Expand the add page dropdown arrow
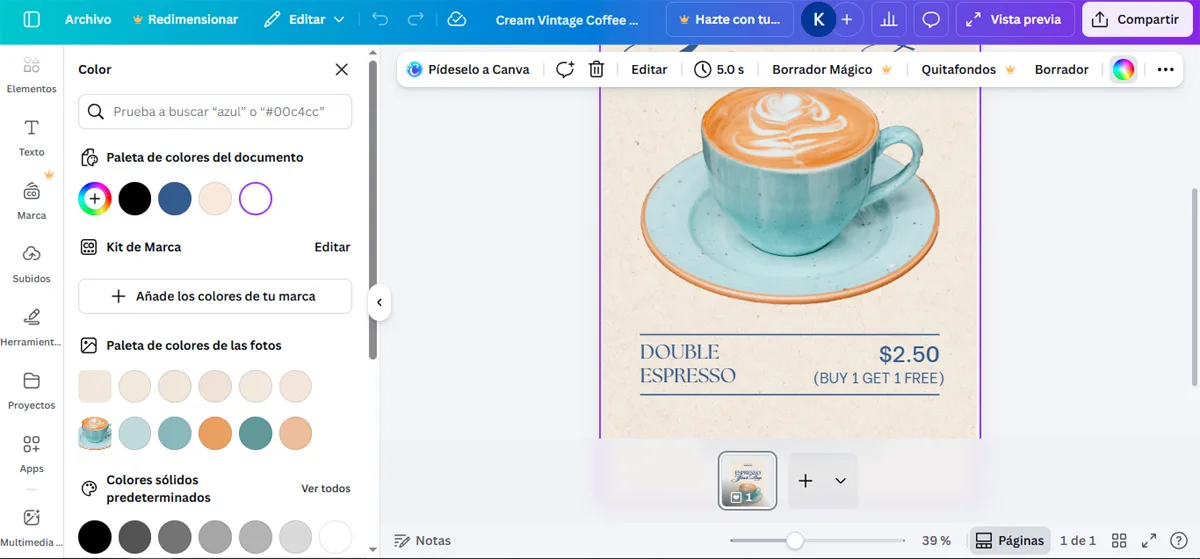1200x559 pixels. (x=840, y=481)
